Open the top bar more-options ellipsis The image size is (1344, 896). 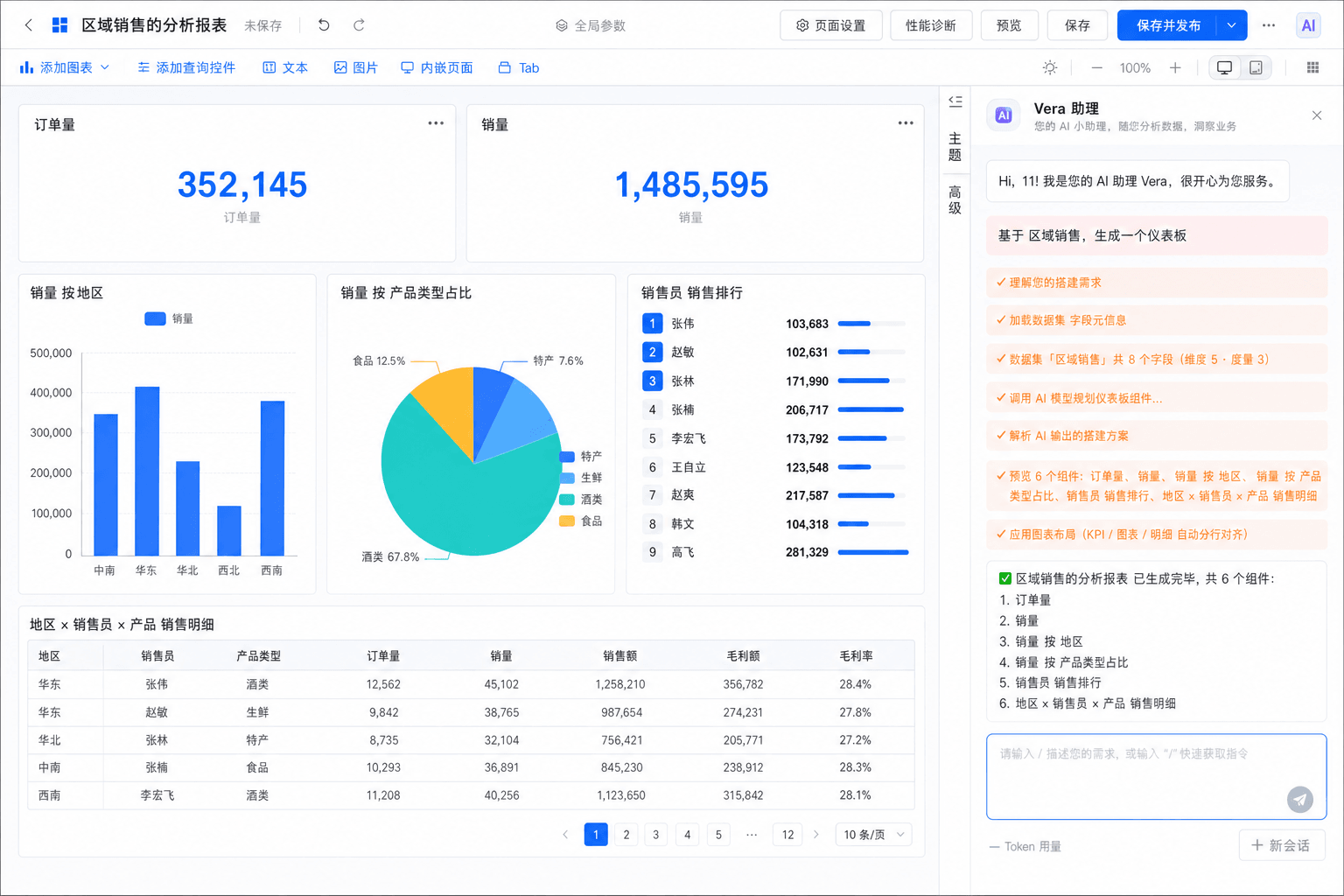(1269, 25)
